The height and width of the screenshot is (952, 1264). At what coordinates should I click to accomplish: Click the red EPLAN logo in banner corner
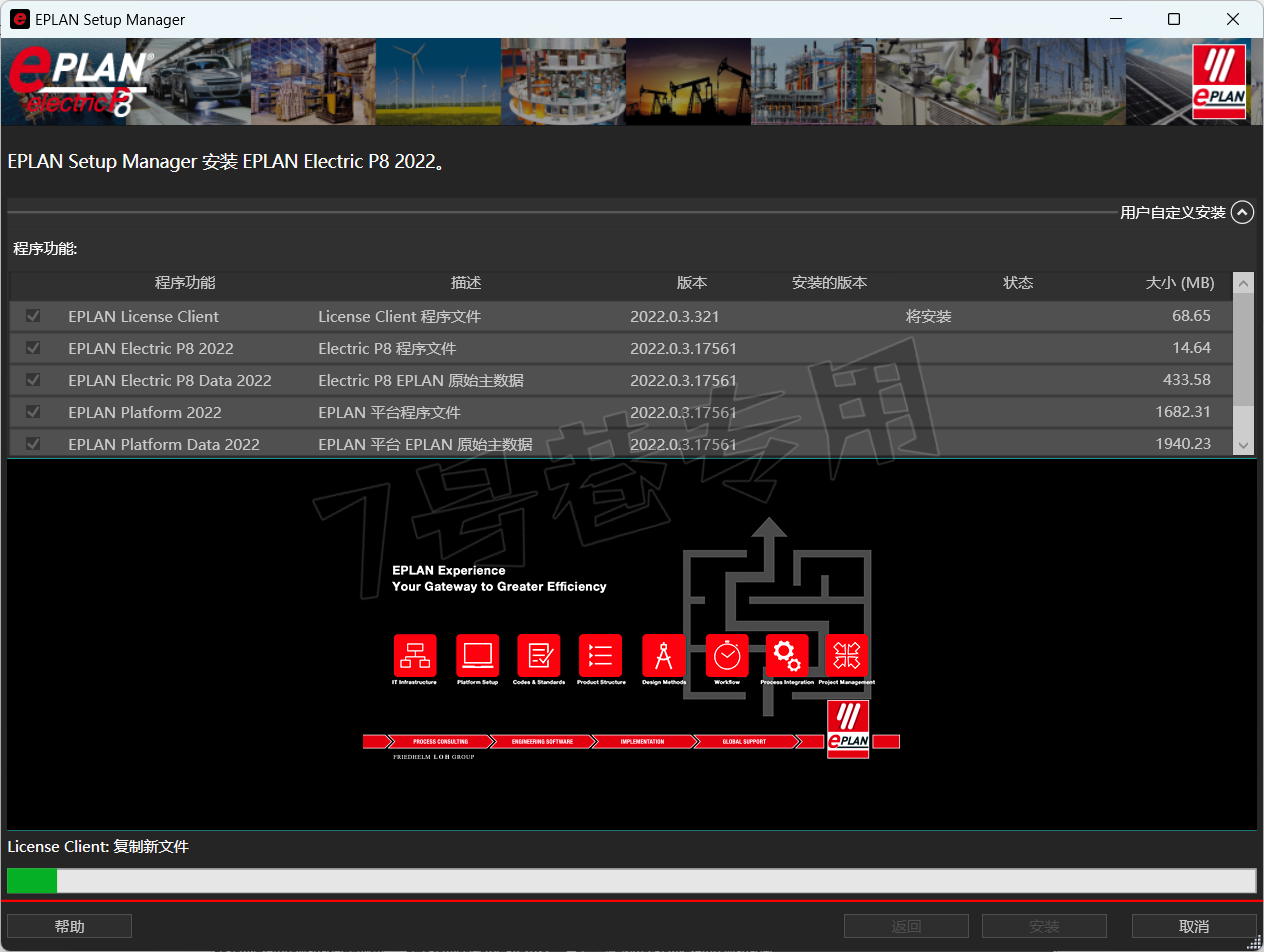[x=1219, y=82]
